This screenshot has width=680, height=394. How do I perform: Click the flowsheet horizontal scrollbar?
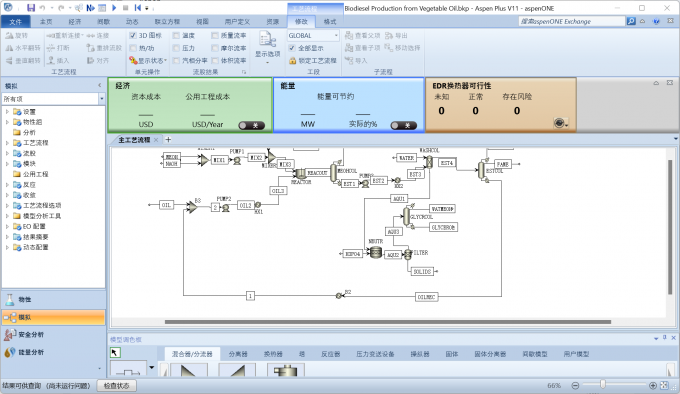coord(388,322)
